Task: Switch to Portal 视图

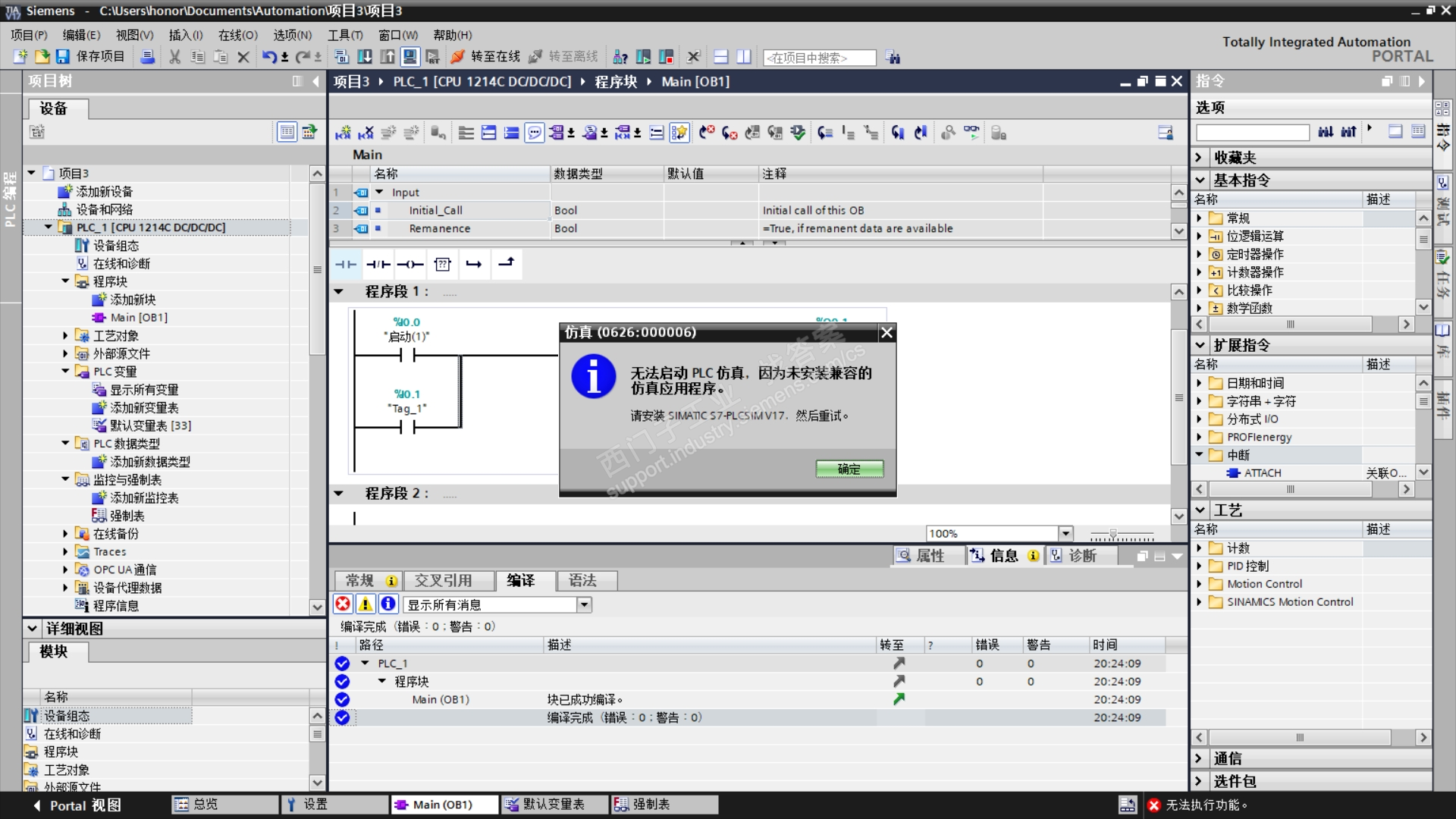Action: 76,805
